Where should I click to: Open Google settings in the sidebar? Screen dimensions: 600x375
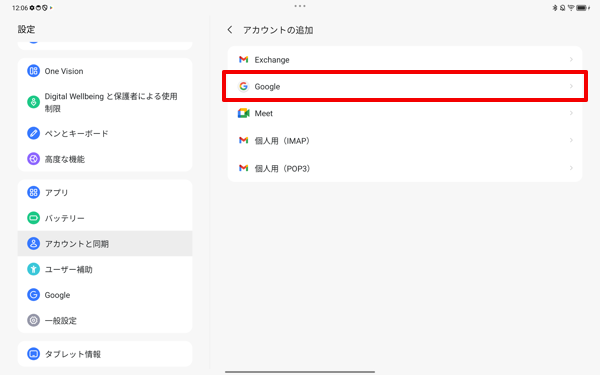point(105,295)
